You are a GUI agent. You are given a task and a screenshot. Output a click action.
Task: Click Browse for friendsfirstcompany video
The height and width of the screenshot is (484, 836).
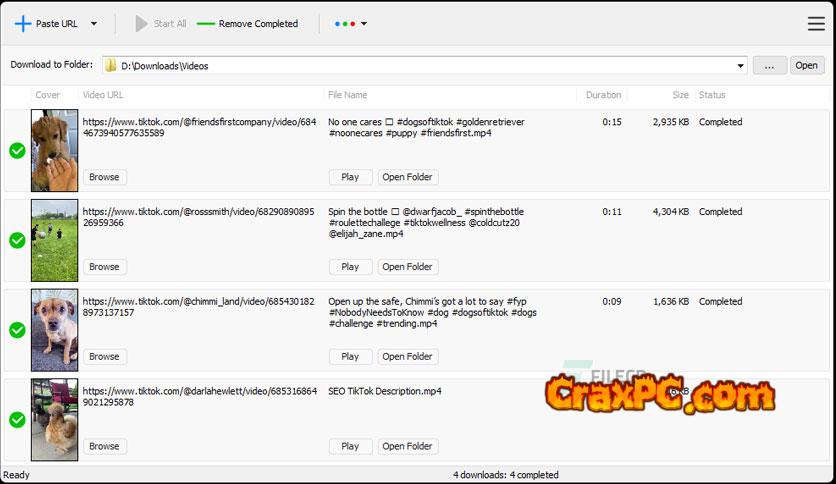pyautogui.click(x=104, y=177)
